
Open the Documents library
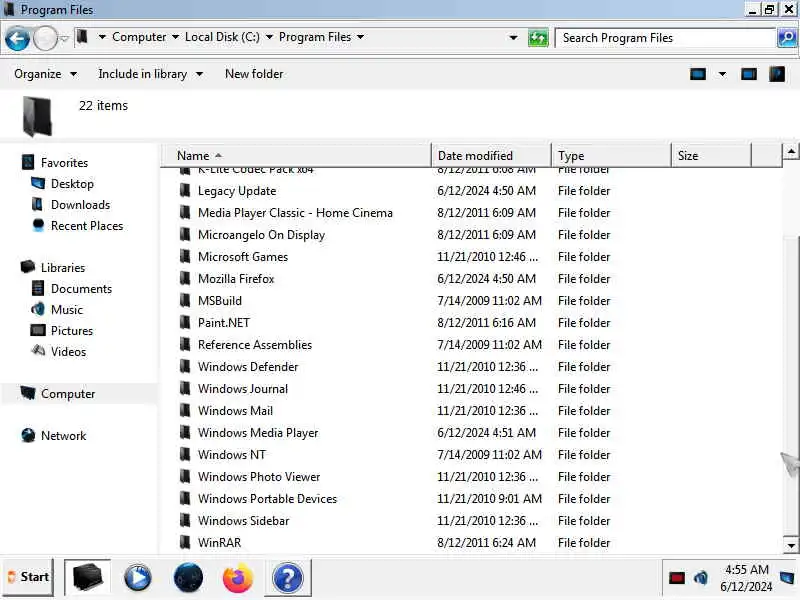point(81,289)
